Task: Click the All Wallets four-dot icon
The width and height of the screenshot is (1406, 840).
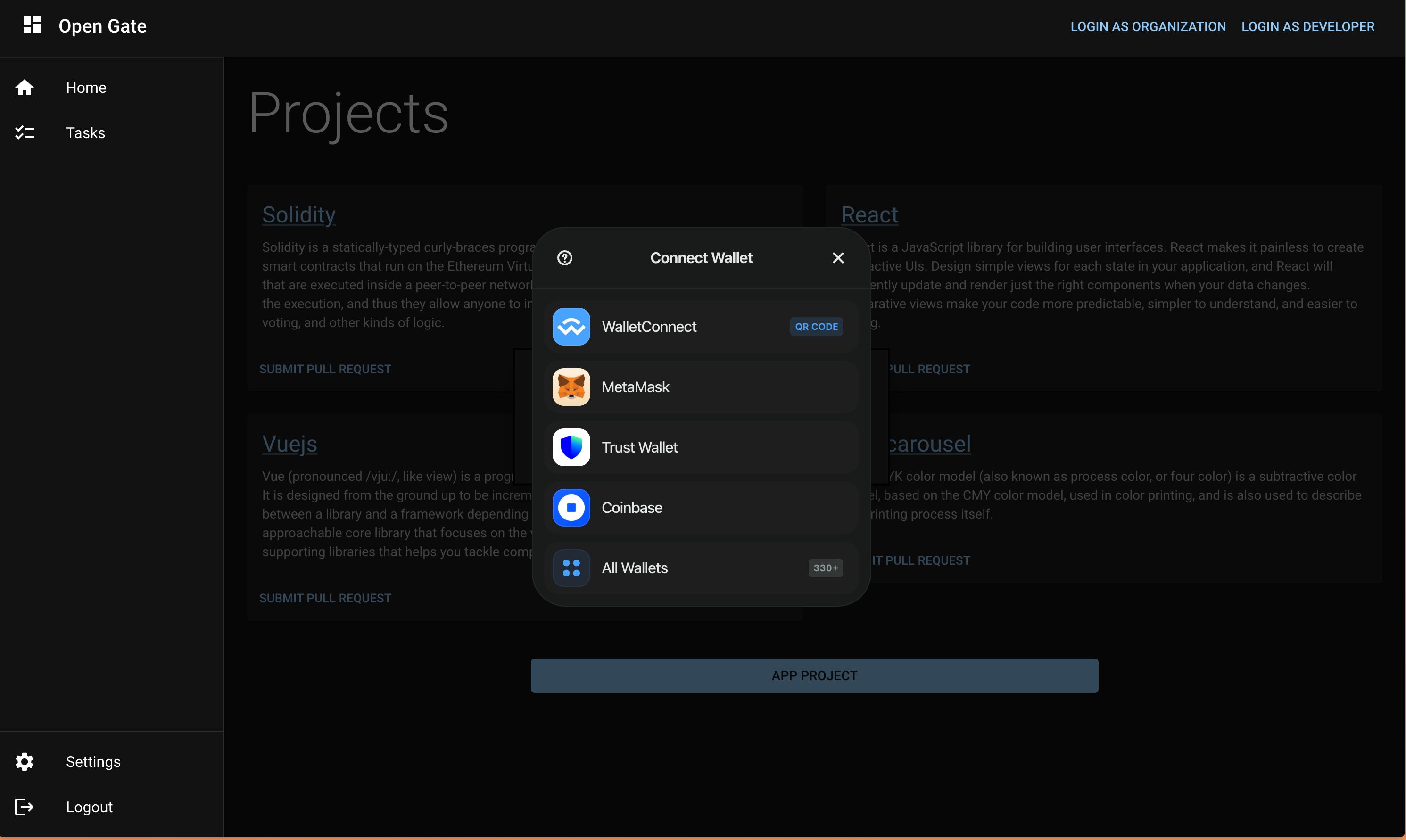Action: pos(571,568)
